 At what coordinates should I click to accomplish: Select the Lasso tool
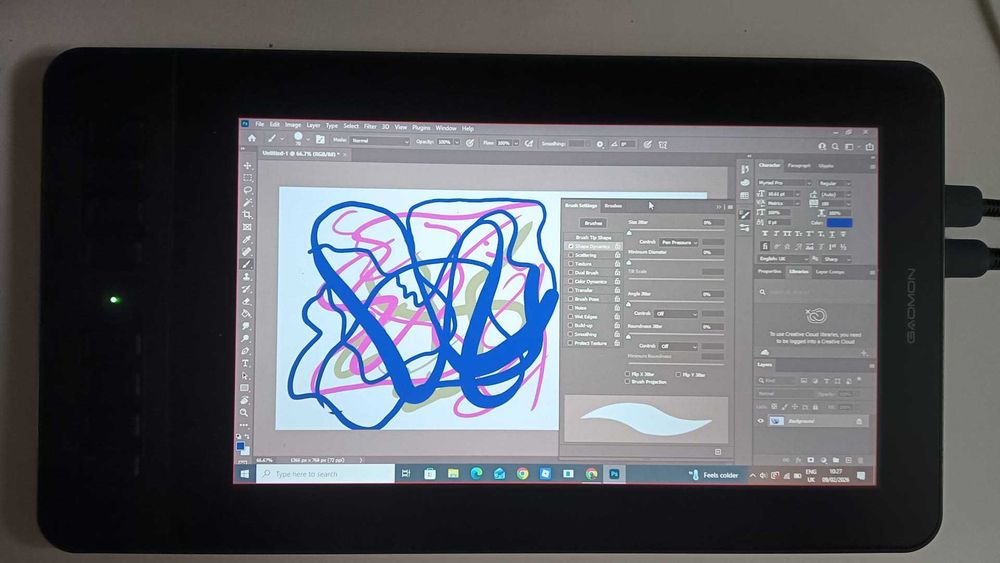click(x=247, y=190)
